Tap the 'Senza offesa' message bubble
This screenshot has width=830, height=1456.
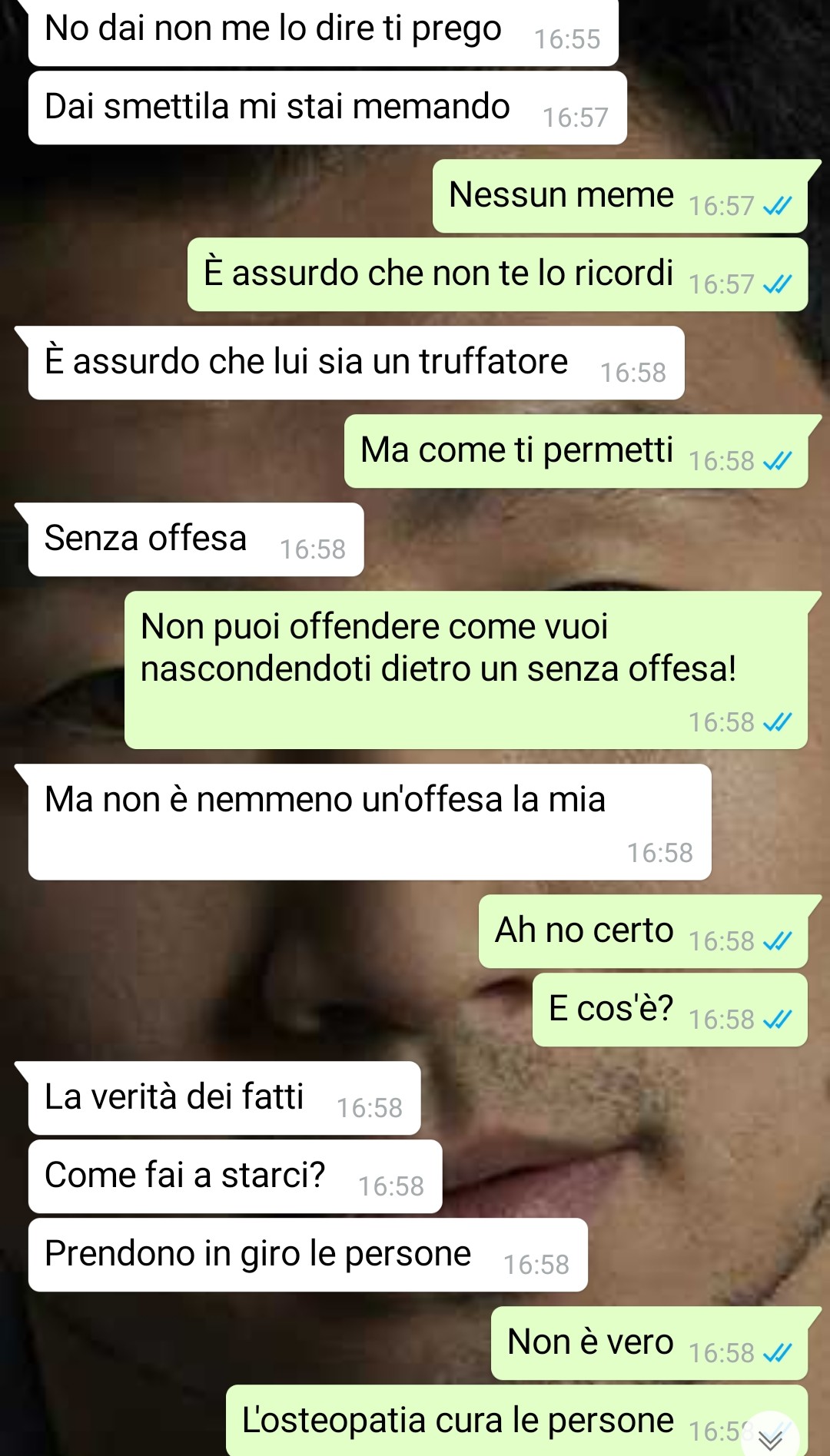pyautogui.click(x=196, y=539)
